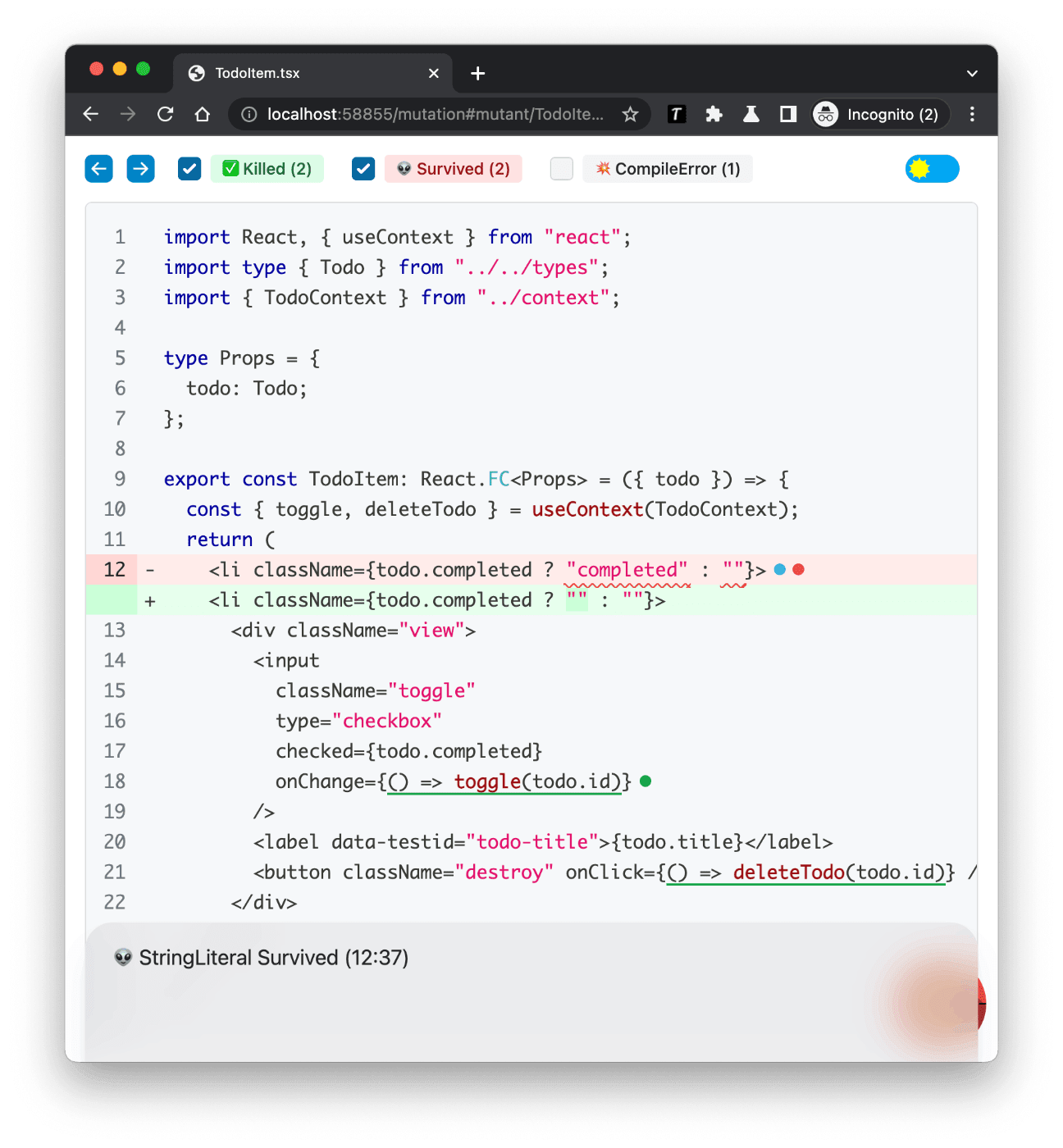This screenshot has height=1148, width=1063.
Task: Click the replaced empty string on the added line
Action: coord(577,600)
